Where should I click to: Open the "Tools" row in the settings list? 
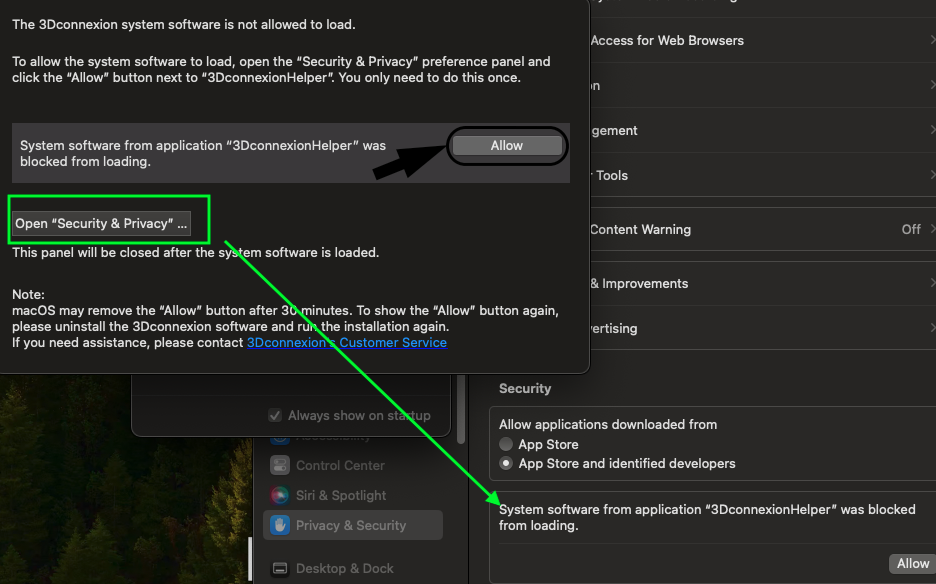(762, 175)
